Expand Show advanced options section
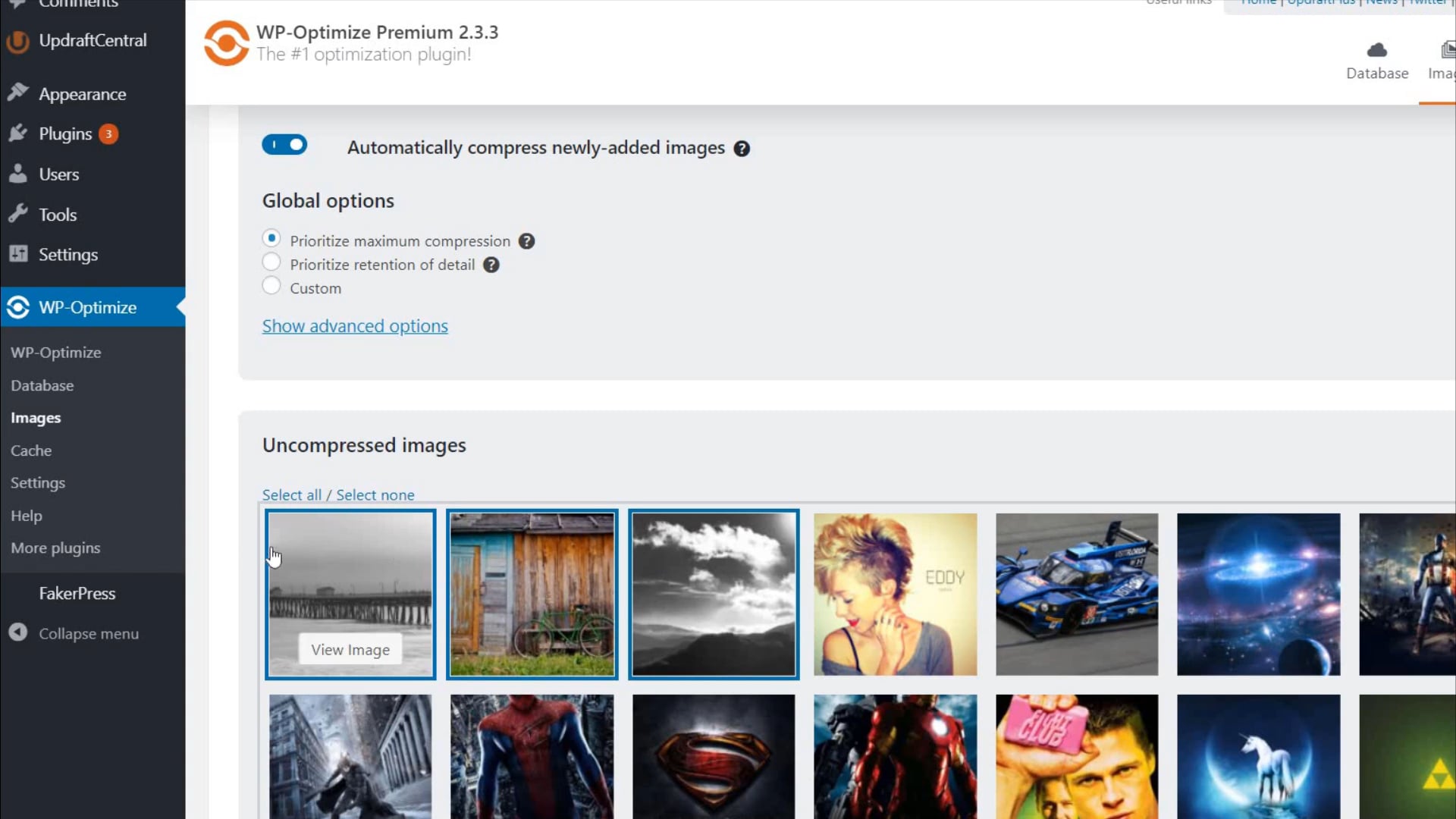The image size is (1456, 819). [355, 325]
